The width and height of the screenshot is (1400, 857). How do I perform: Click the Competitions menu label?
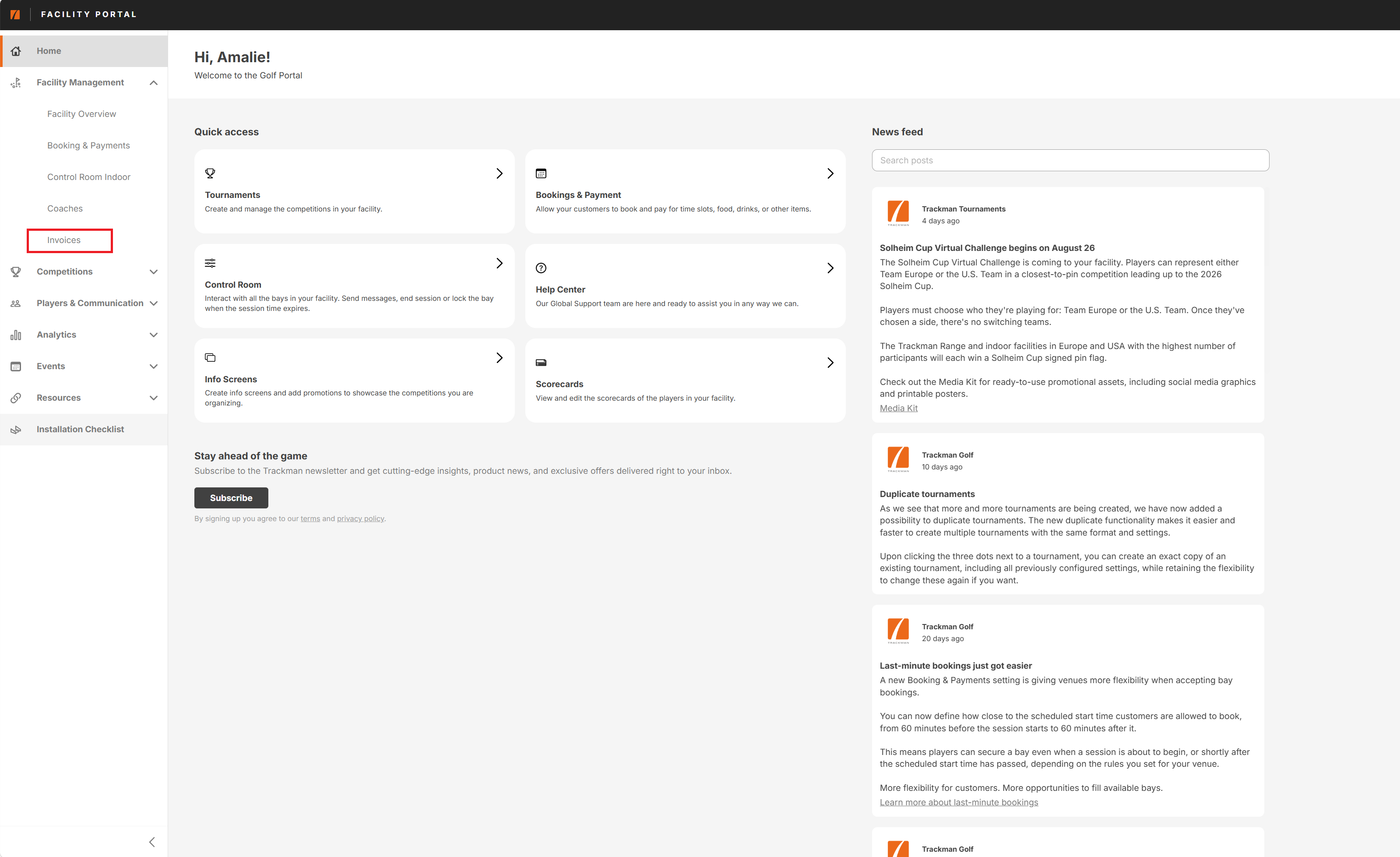[65, 272]
